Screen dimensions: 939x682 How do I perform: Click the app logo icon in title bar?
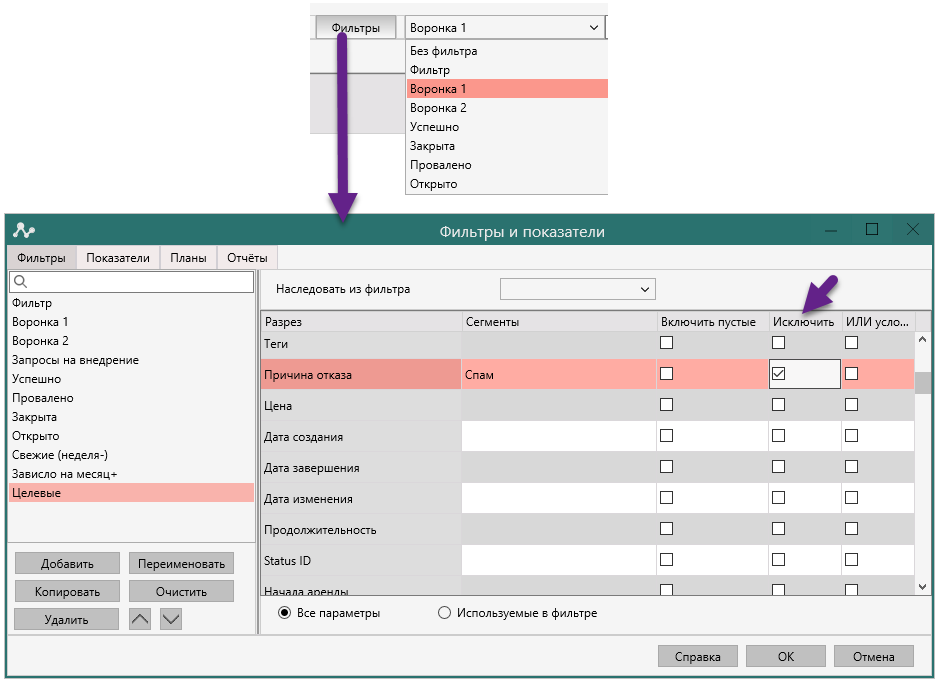(x=25, y=230)
